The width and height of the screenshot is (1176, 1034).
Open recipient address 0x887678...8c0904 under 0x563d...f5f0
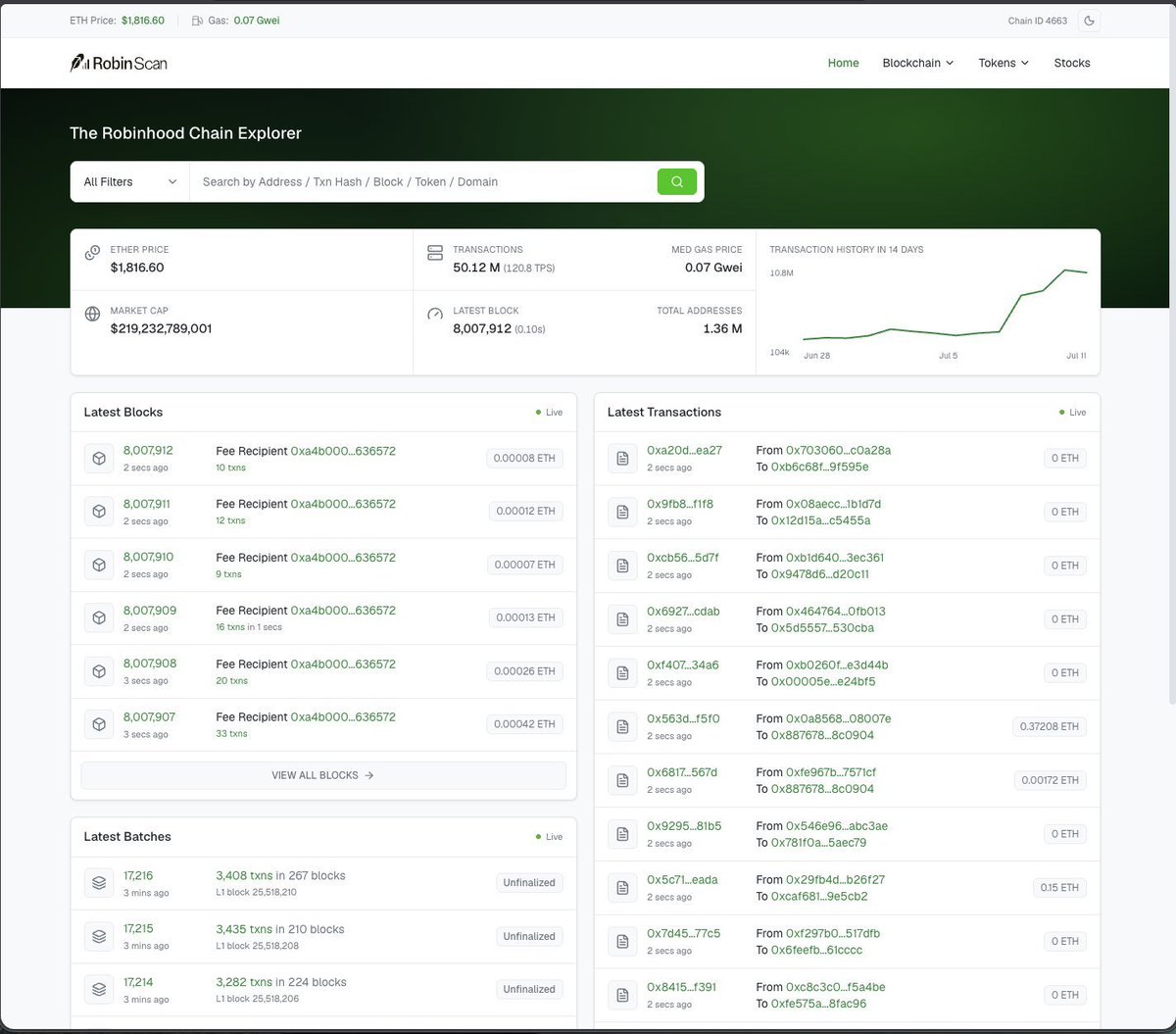822,735
